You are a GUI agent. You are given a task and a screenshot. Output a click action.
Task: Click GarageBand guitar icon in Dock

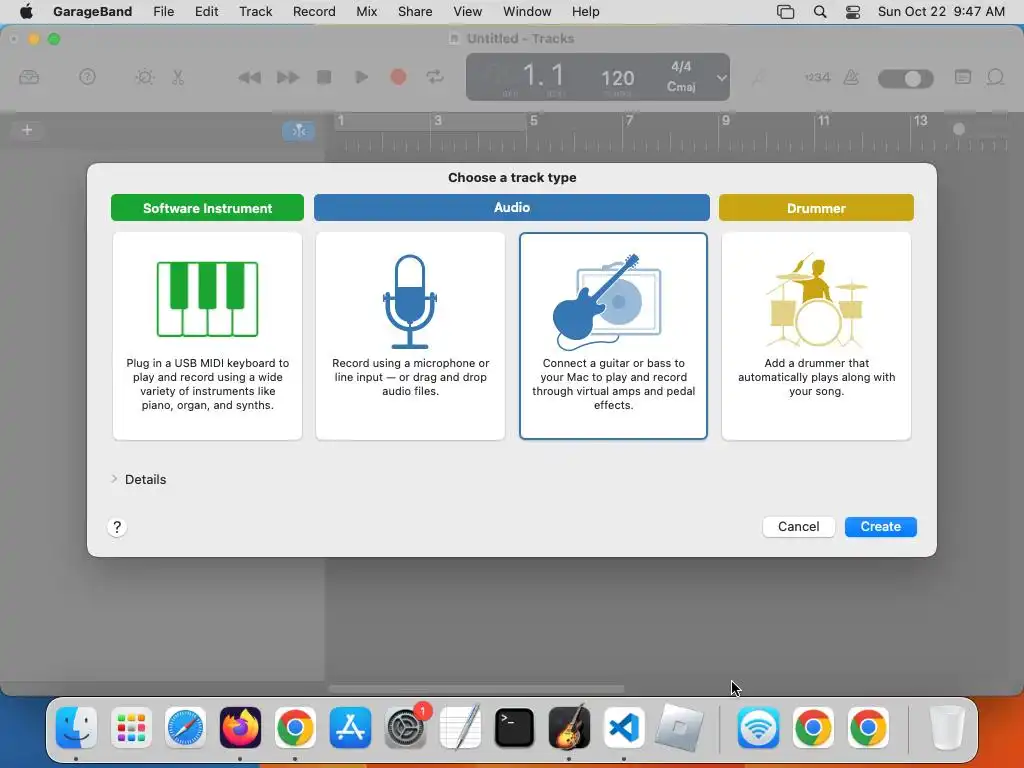569,728
